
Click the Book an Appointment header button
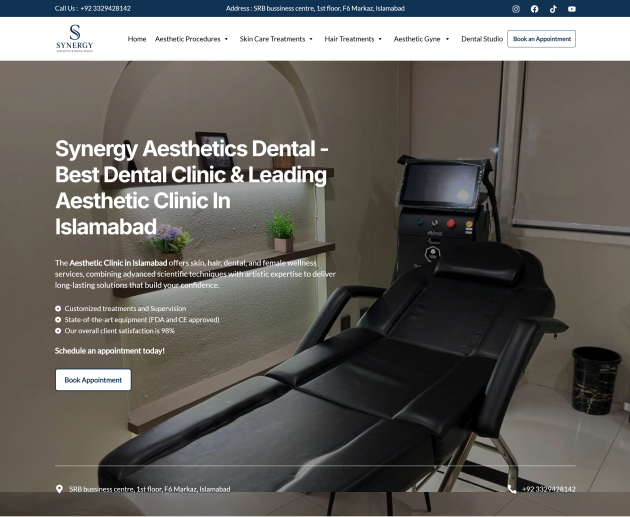click(x=541, y=39)
